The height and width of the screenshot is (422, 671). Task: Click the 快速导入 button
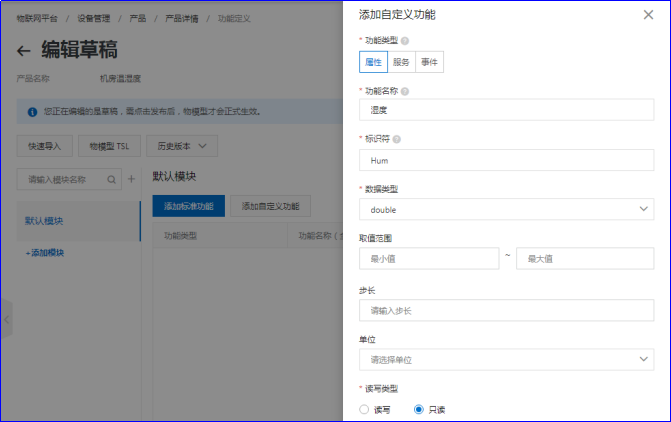tap(45, 146)
